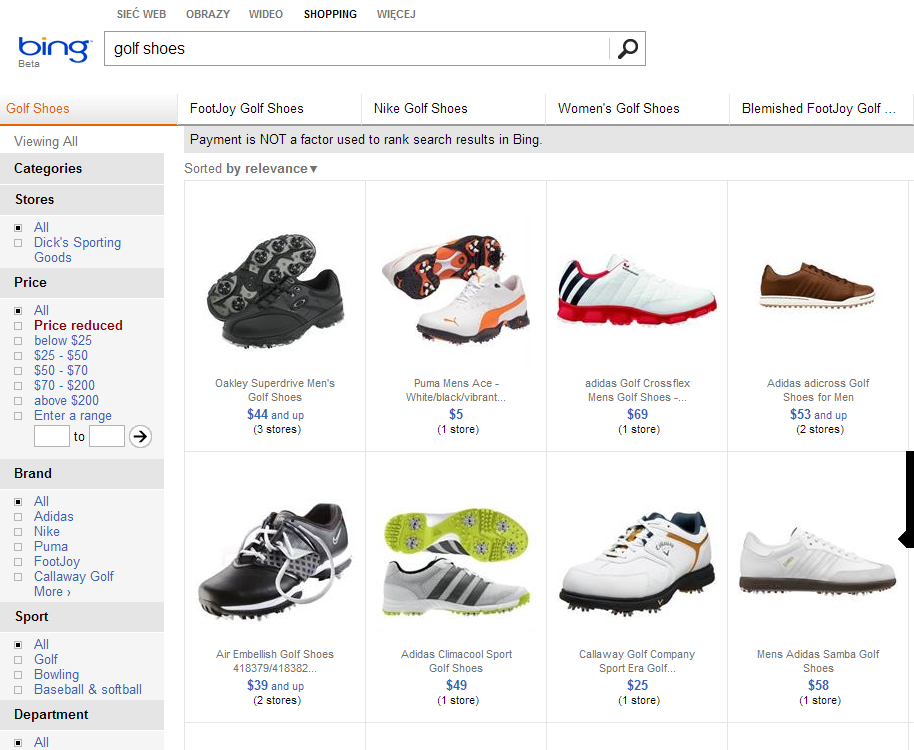Open the Oakley Superdrive Men's Golf Shoes listing
Screen dimensions: 914x750
point(274,390)
